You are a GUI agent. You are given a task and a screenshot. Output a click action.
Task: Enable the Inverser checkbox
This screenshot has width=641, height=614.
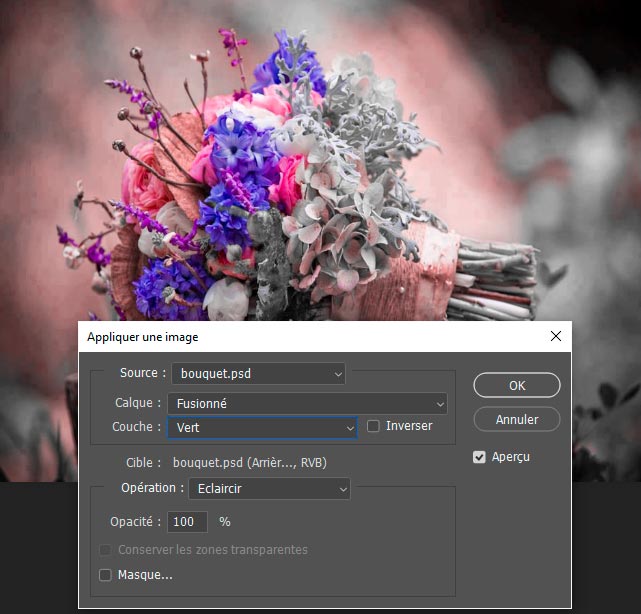coord(374,426)
